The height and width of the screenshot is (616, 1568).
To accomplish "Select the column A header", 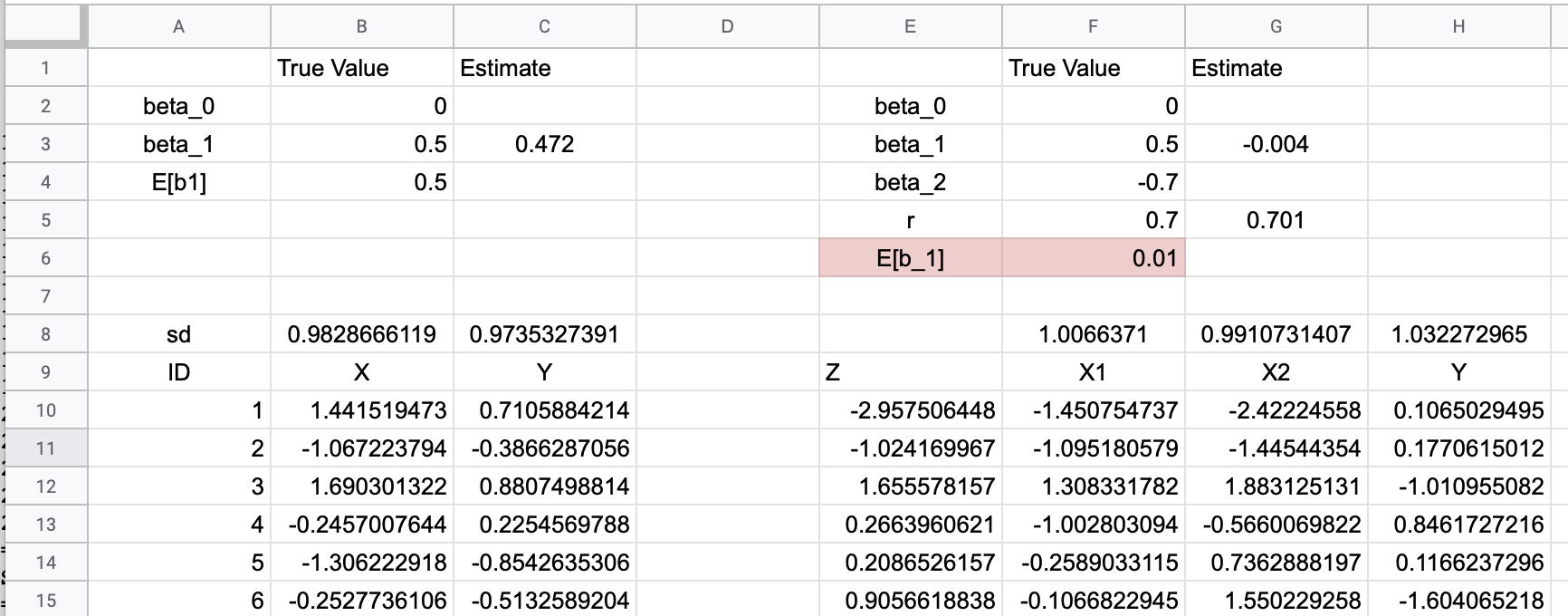I will tap(178, 26).
